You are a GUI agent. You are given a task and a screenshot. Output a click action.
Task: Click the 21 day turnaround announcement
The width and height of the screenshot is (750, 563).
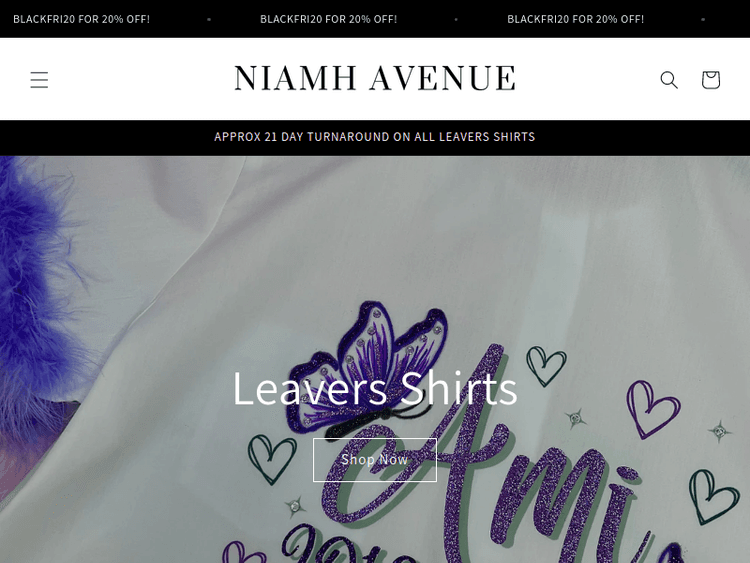click(375, 137)
